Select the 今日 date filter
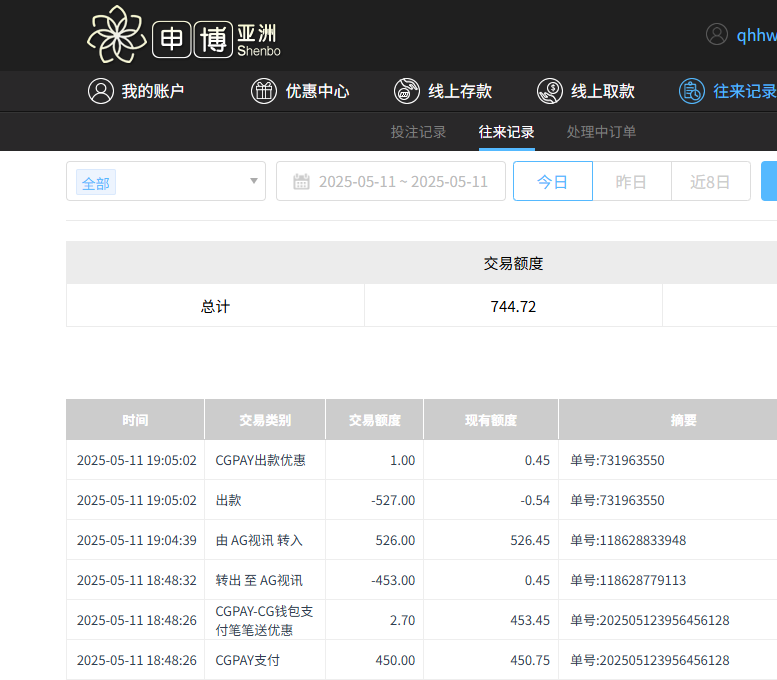The image size is (777, 680). tap(552, 182)
